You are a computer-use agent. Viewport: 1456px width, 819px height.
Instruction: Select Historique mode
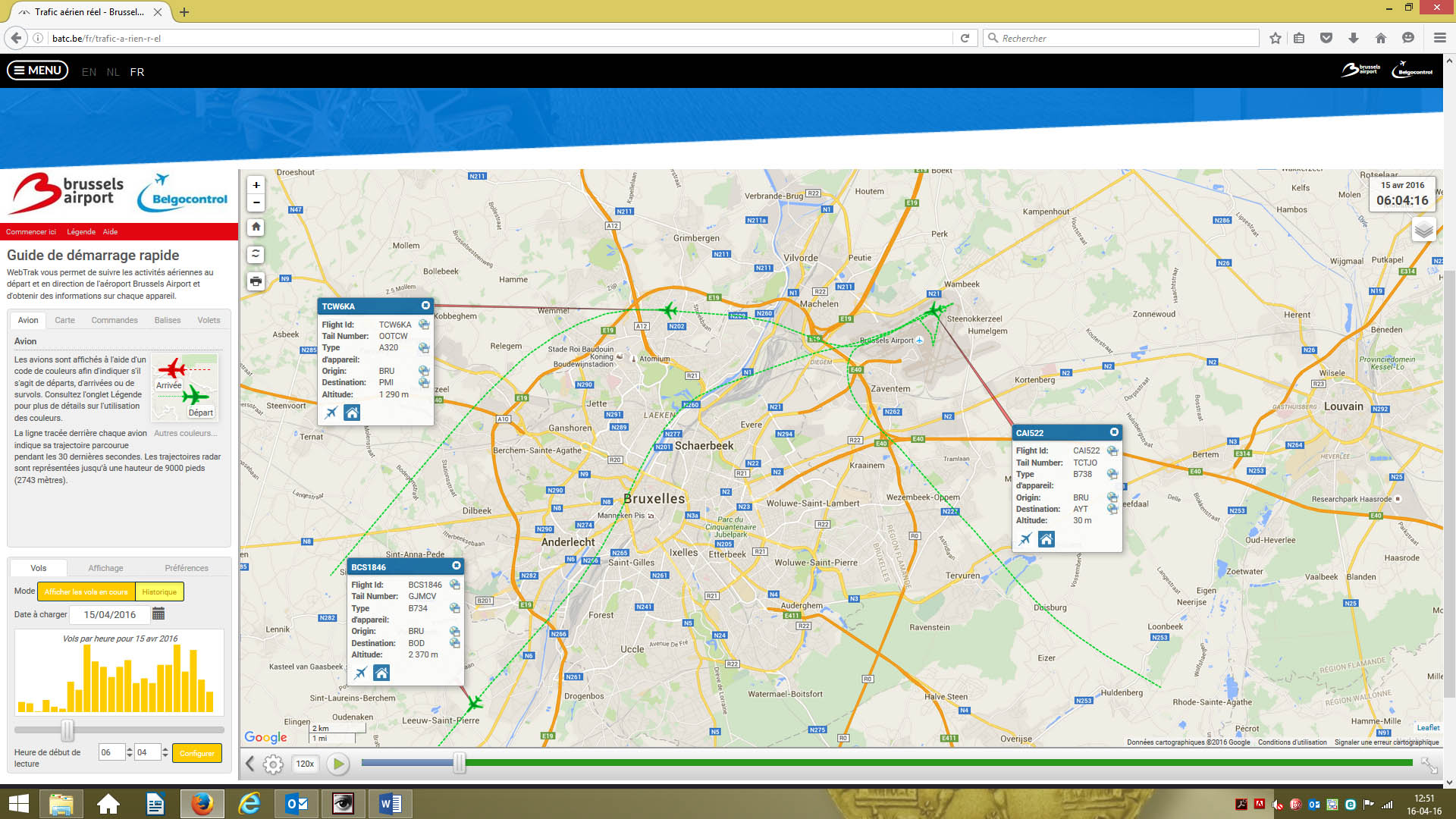click(159, 591)
